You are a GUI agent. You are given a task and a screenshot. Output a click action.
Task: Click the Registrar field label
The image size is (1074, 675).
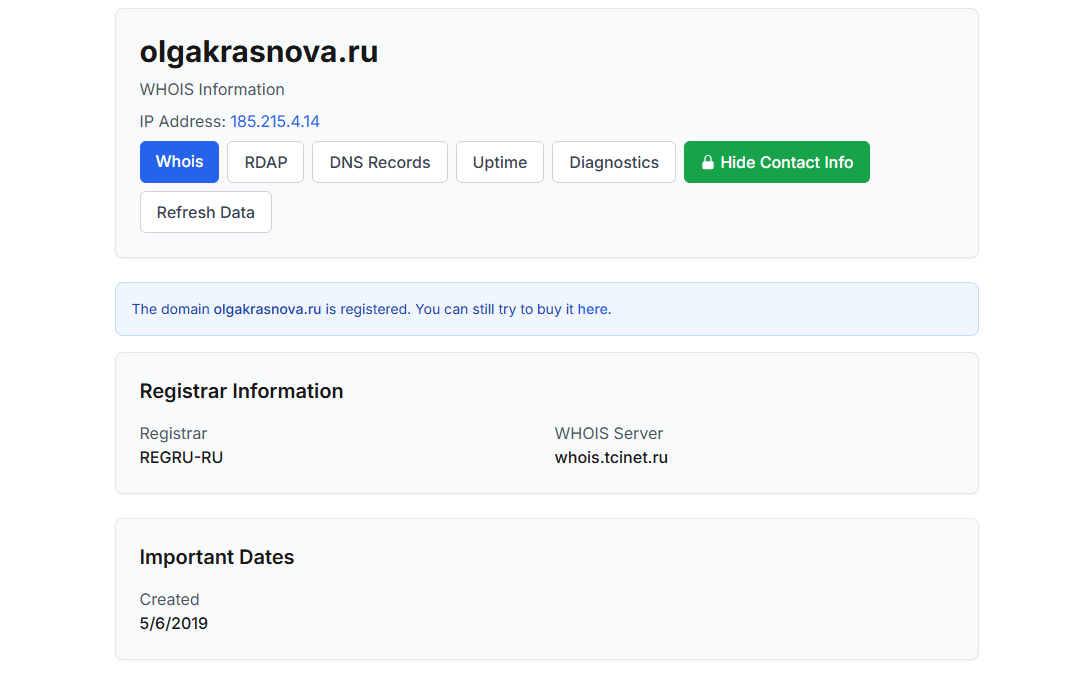[173, 433]
